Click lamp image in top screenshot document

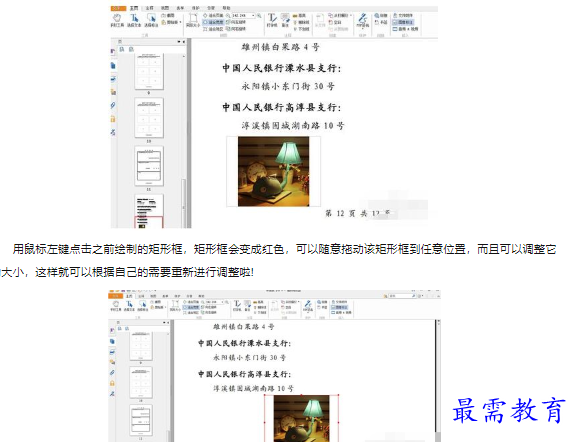273,171
